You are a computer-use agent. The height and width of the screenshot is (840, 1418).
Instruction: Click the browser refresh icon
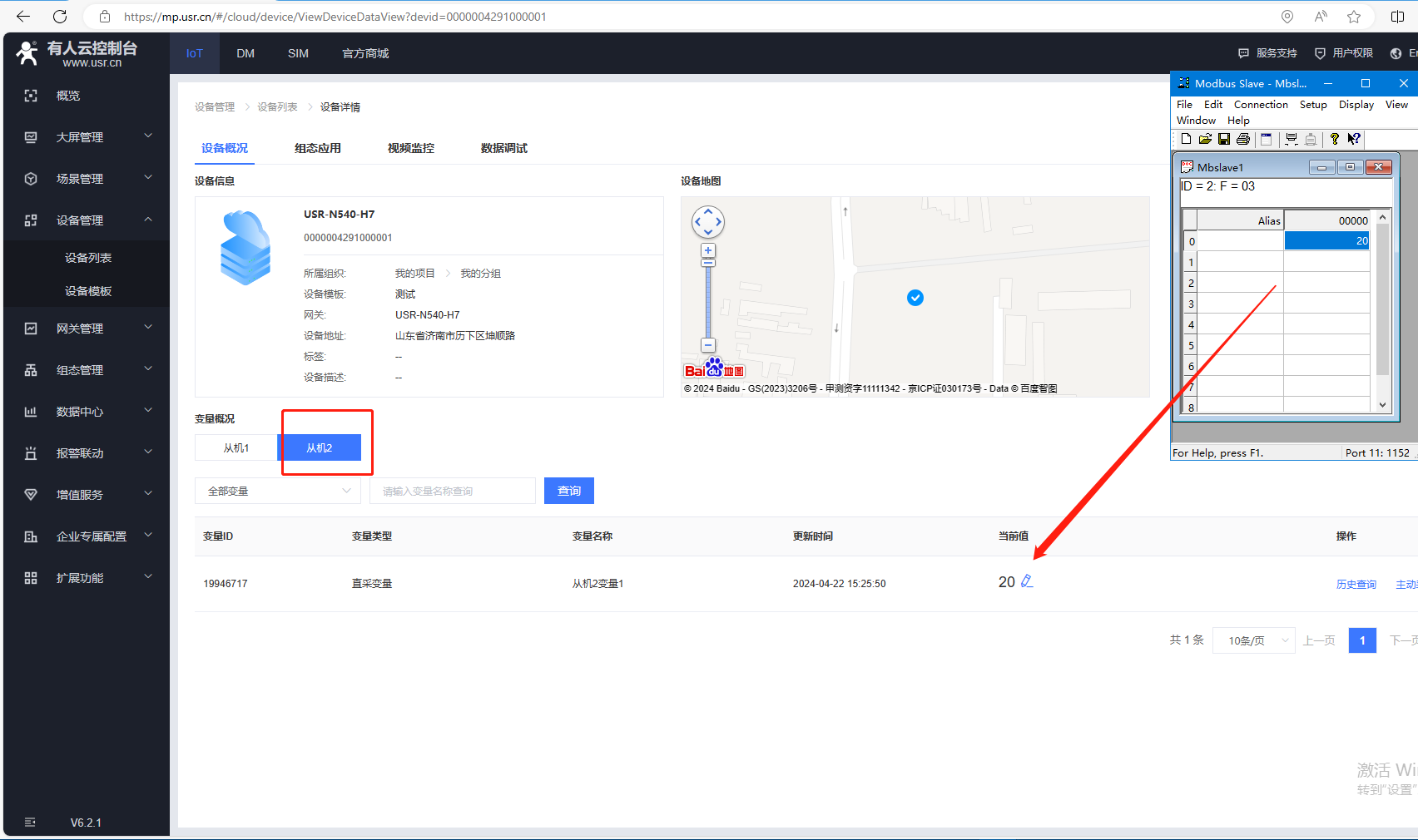click(60, 17)
